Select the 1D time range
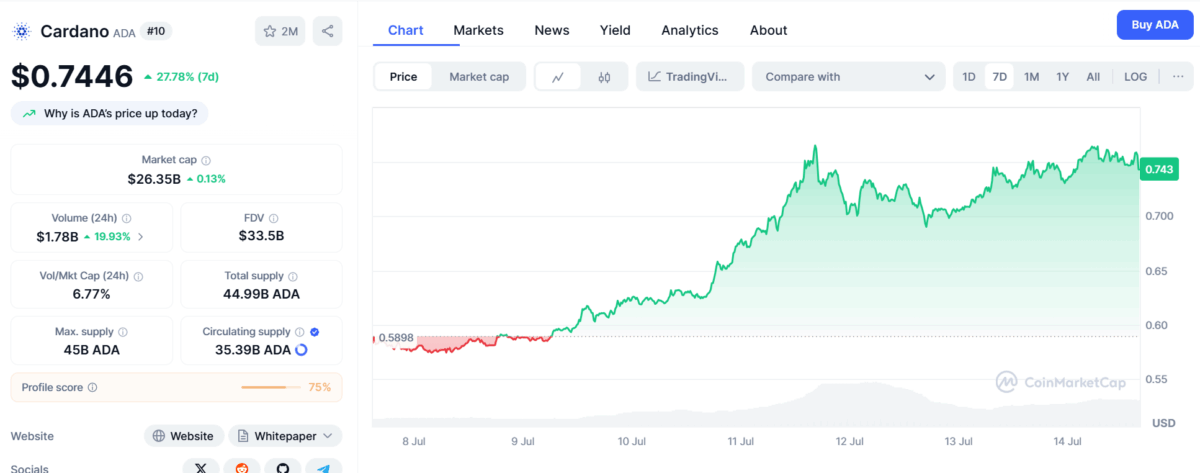The image size is (1200, 473). tap(968, 77)
